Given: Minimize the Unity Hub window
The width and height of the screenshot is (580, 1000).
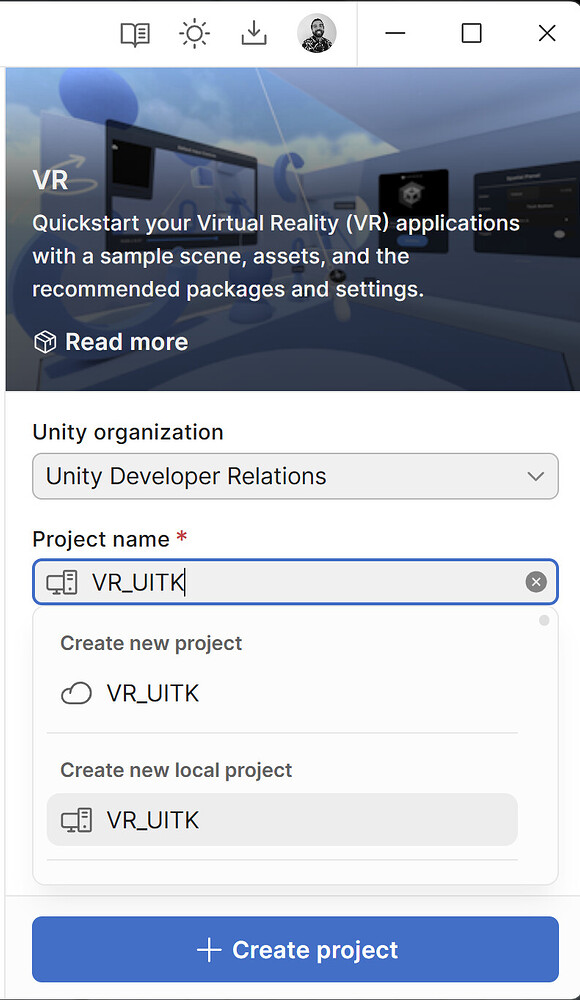Looking at the screenshot, I should coord(395,33).
